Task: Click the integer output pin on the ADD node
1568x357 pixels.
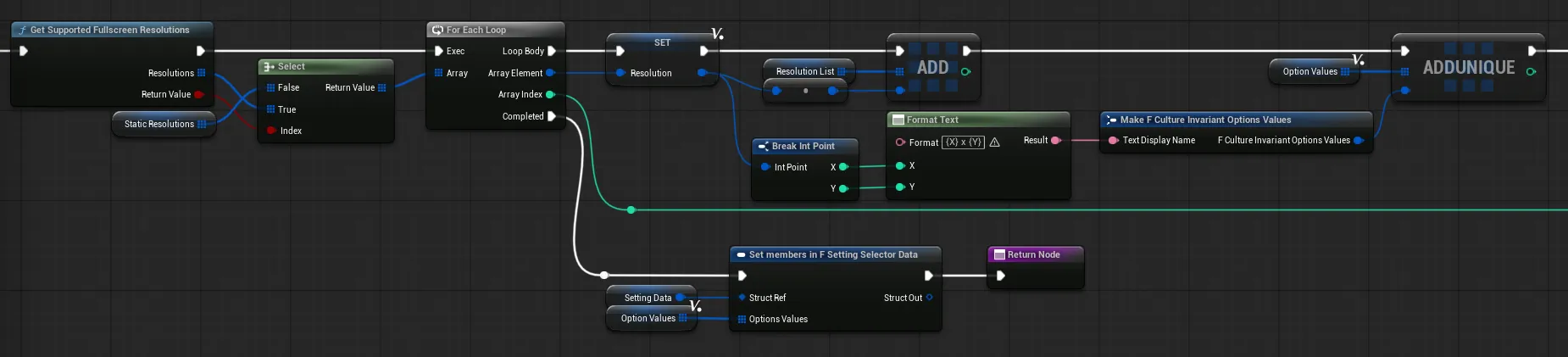Action: click(x=965, y=72)
